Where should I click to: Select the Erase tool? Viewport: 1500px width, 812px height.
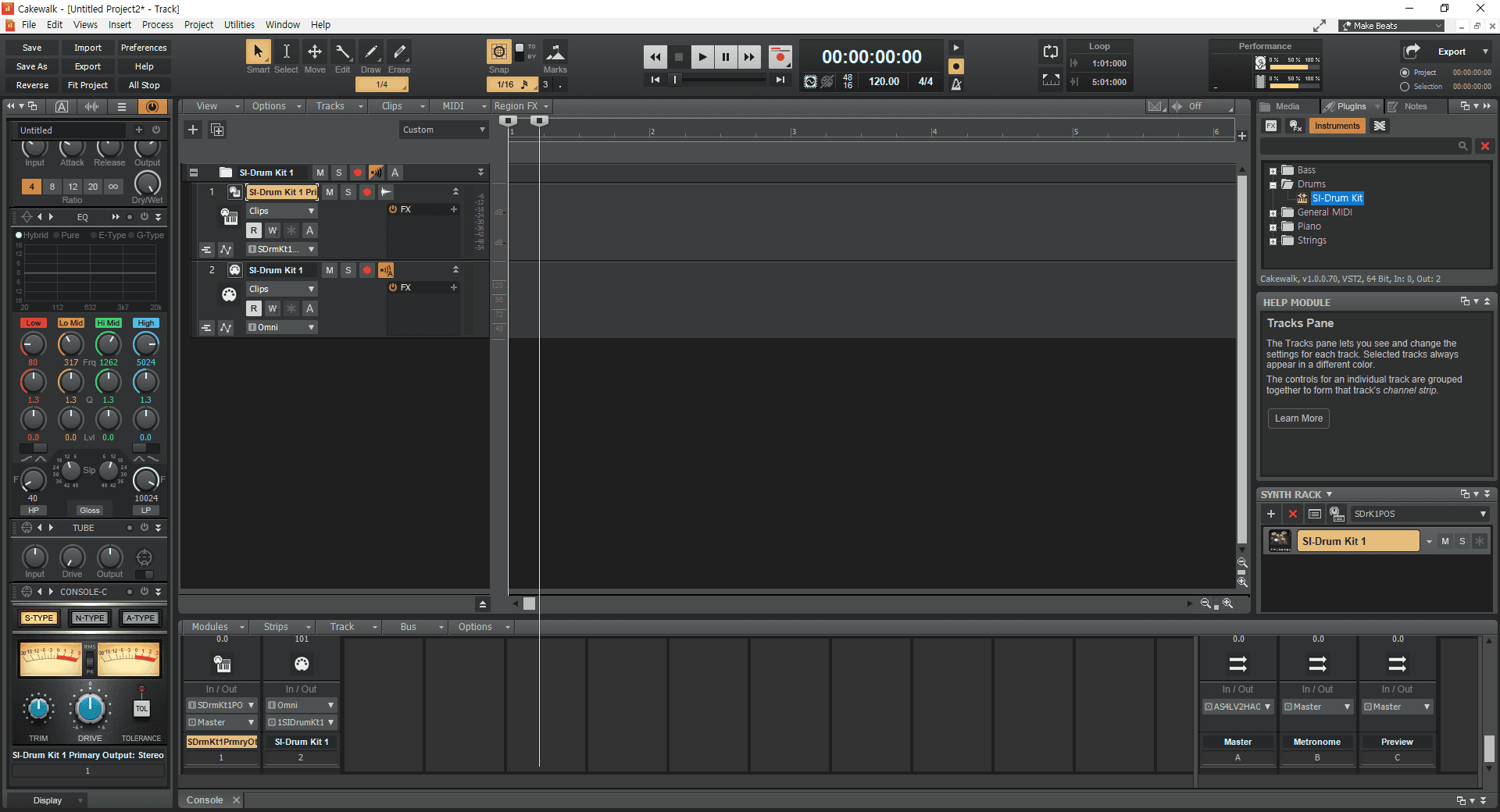399,52
